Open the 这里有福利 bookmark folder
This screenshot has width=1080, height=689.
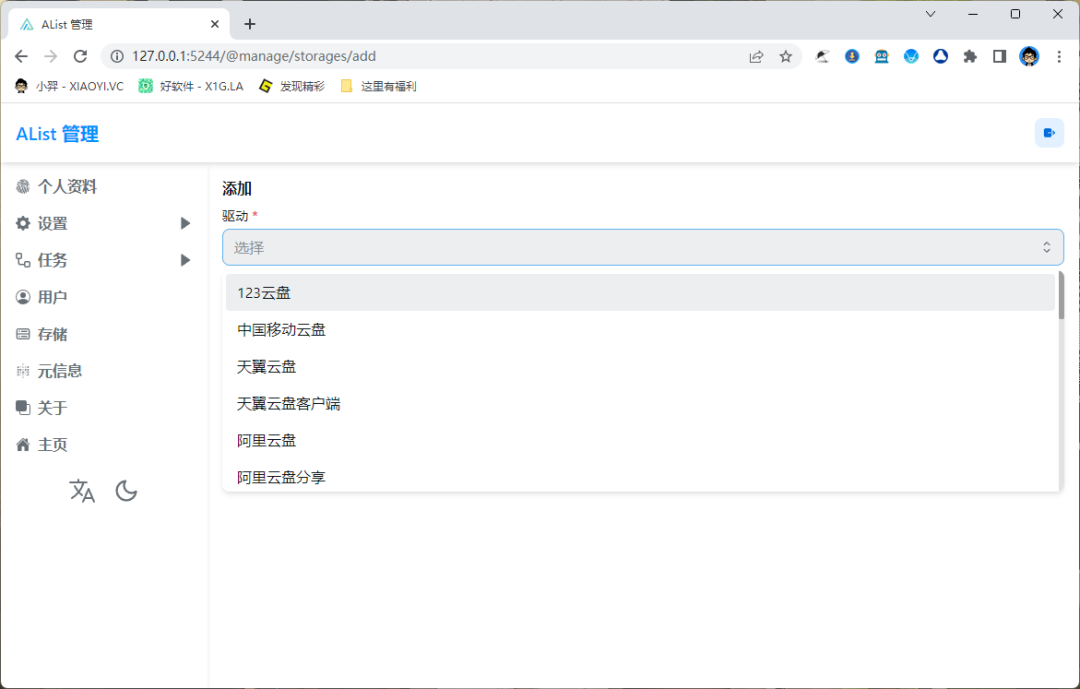point(378,86)
